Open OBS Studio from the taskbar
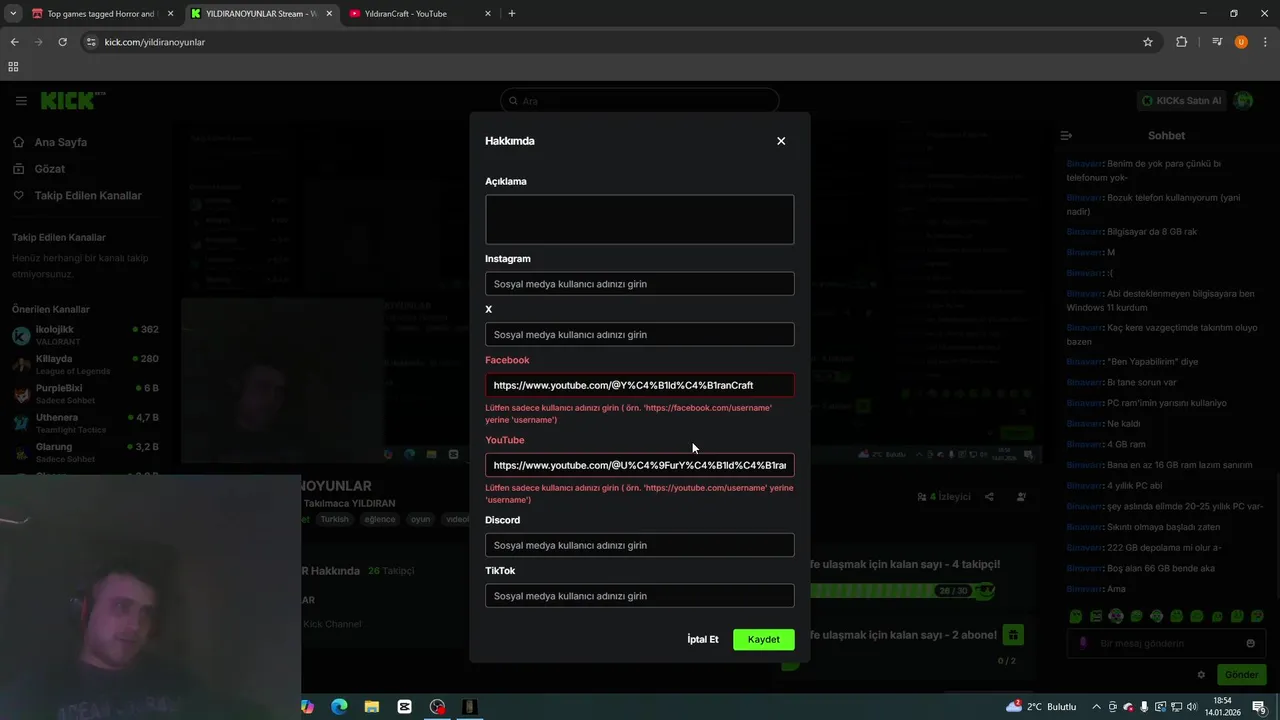The height and width of the screenshot is (720, 1280). pyautogui.click(x=437, y=707)
